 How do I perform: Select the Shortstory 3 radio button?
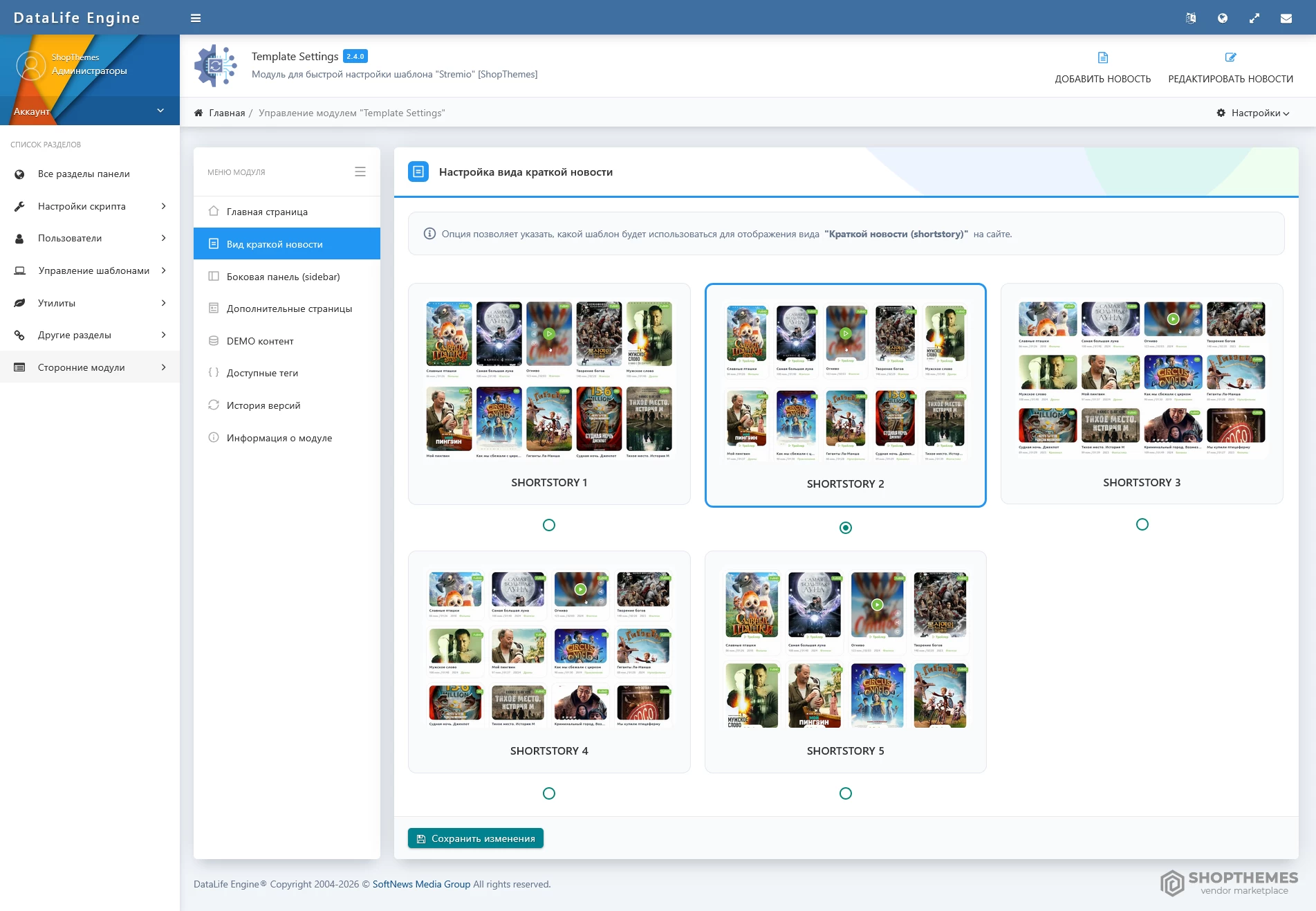1142,524
